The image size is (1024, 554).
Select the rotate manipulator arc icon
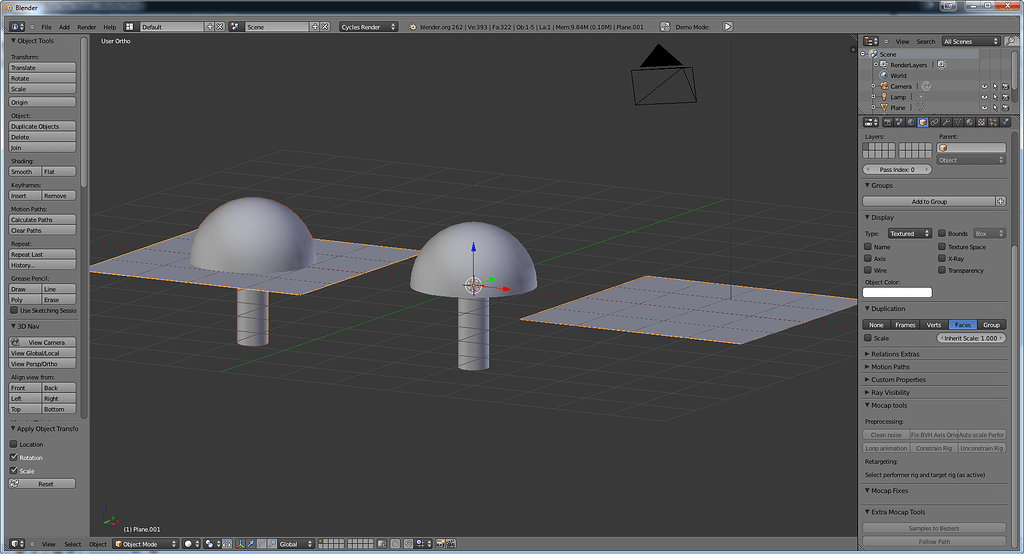point(261,544)
